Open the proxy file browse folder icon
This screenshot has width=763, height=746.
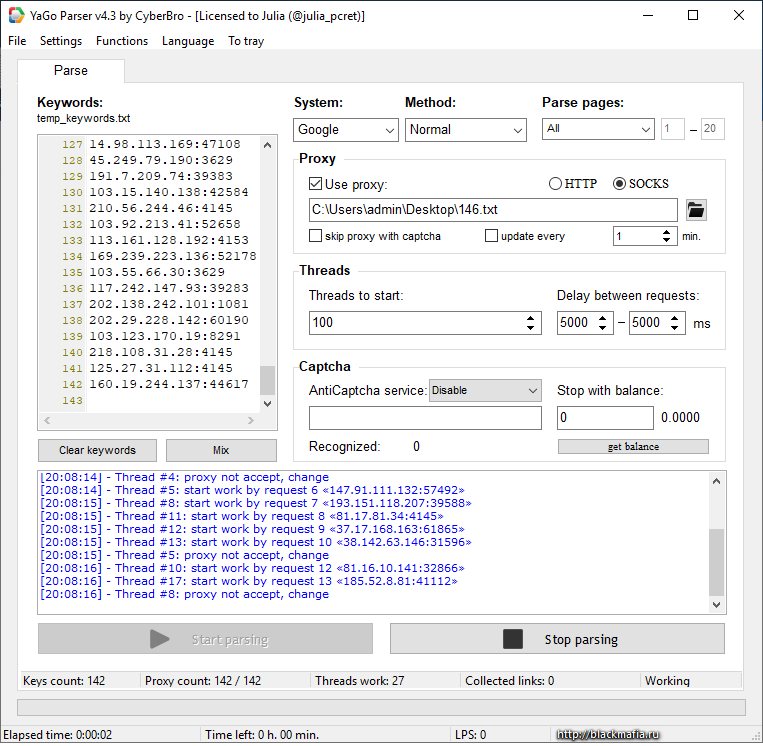click(x=697, y=210)
